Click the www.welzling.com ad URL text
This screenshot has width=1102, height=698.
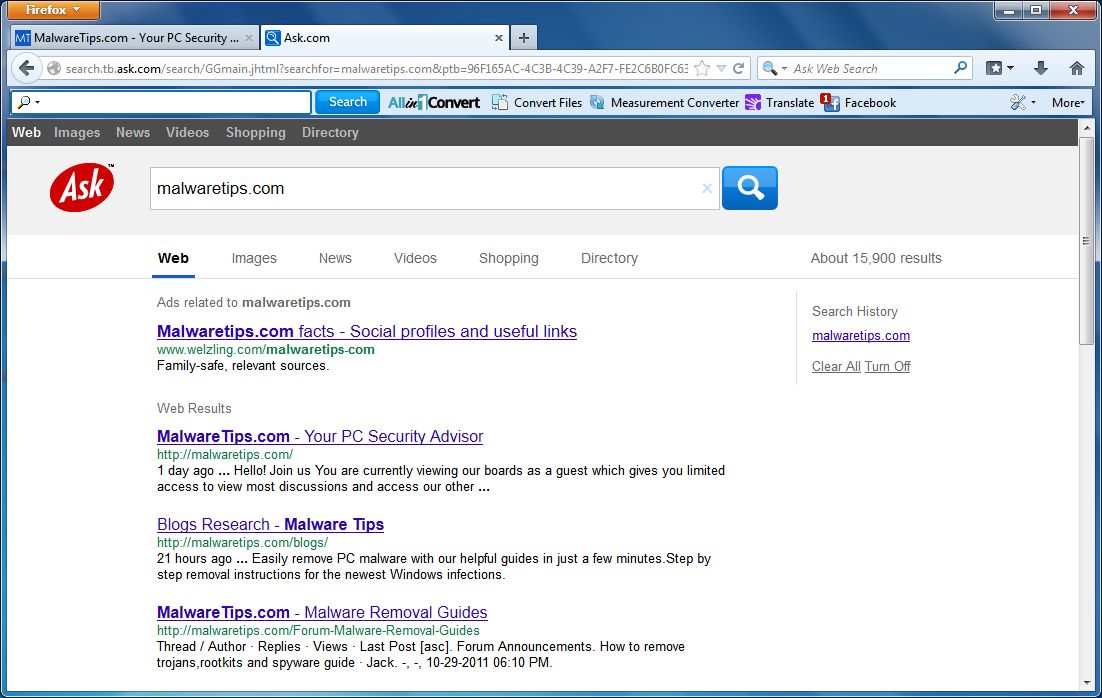tap(266, 349)
